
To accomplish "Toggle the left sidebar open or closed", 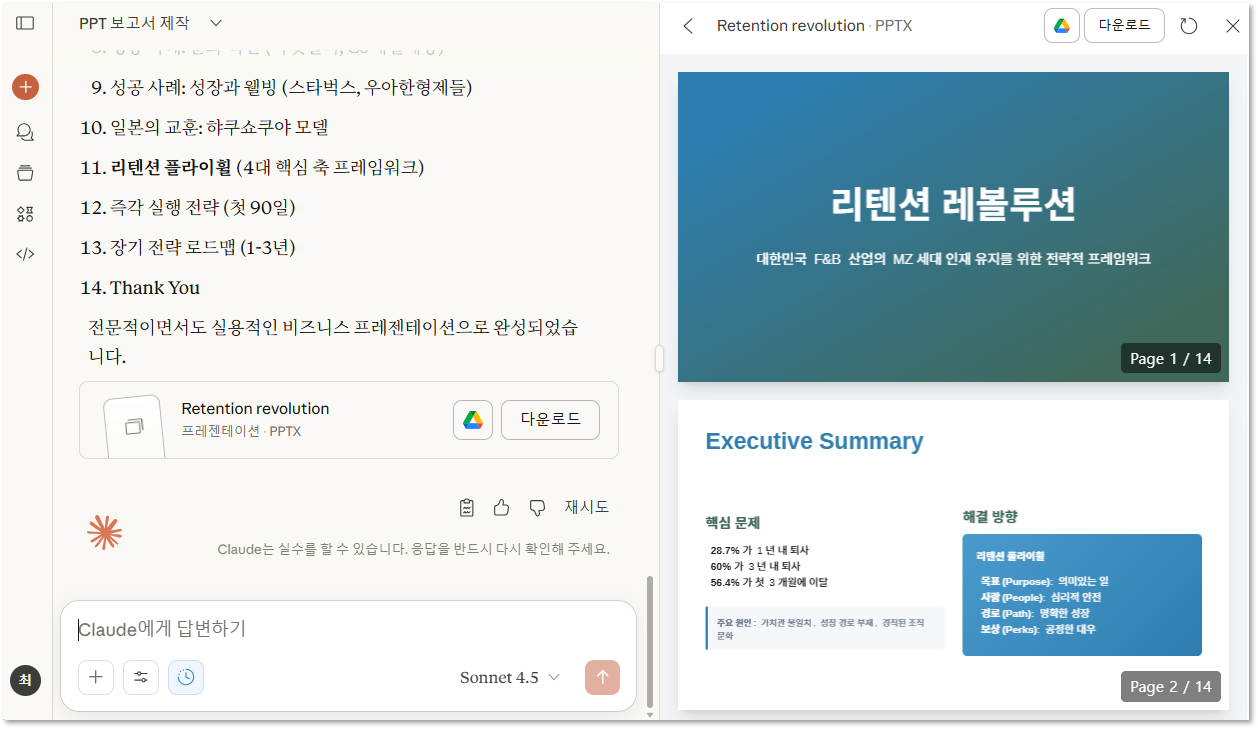I will [24, 24].
